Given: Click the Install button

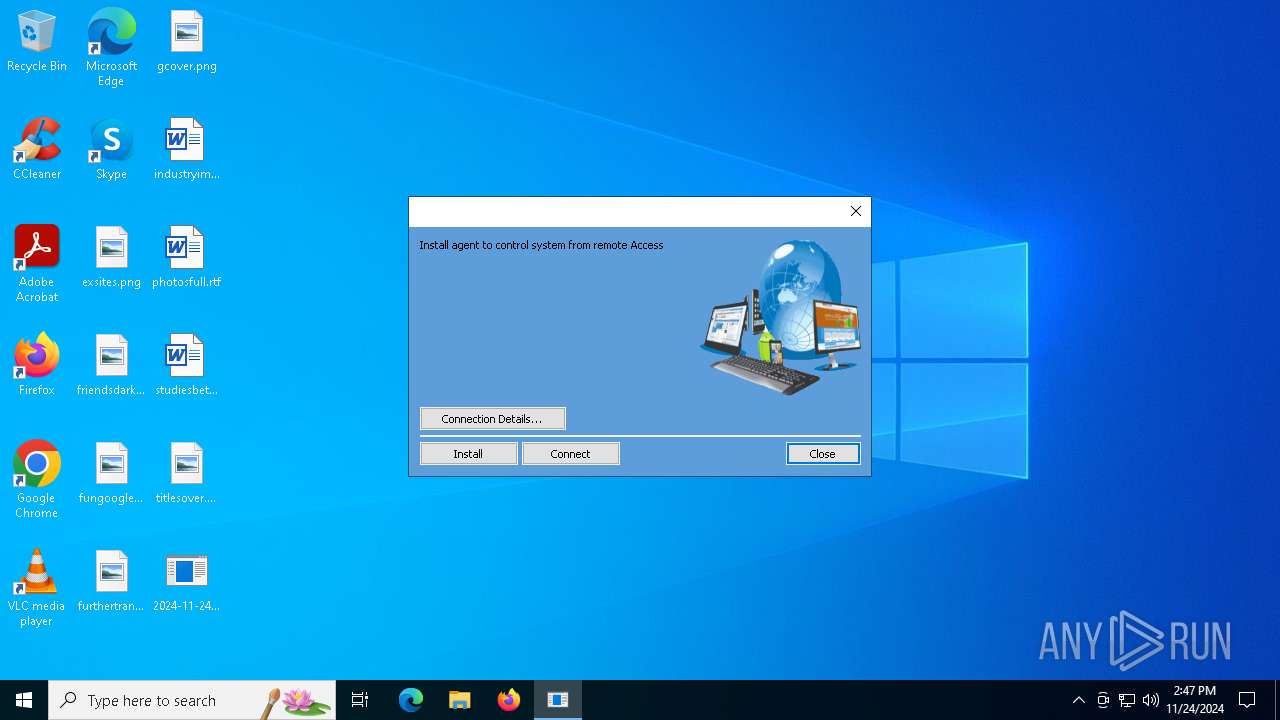Looking at the screenshot, I should point(468,454).
